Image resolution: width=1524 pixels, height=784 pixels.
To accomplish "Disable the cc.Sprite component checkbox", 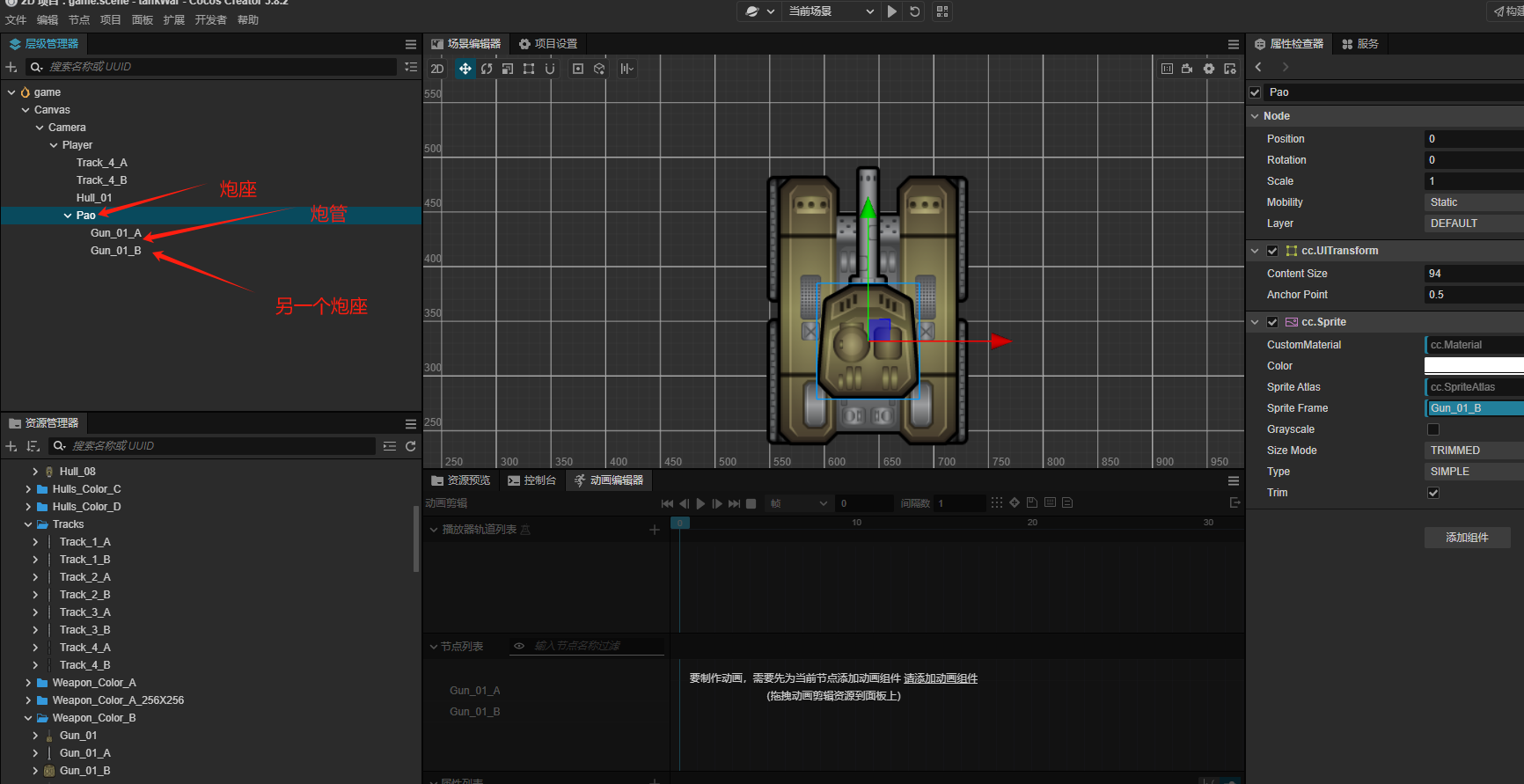I will click(1272, 322).
